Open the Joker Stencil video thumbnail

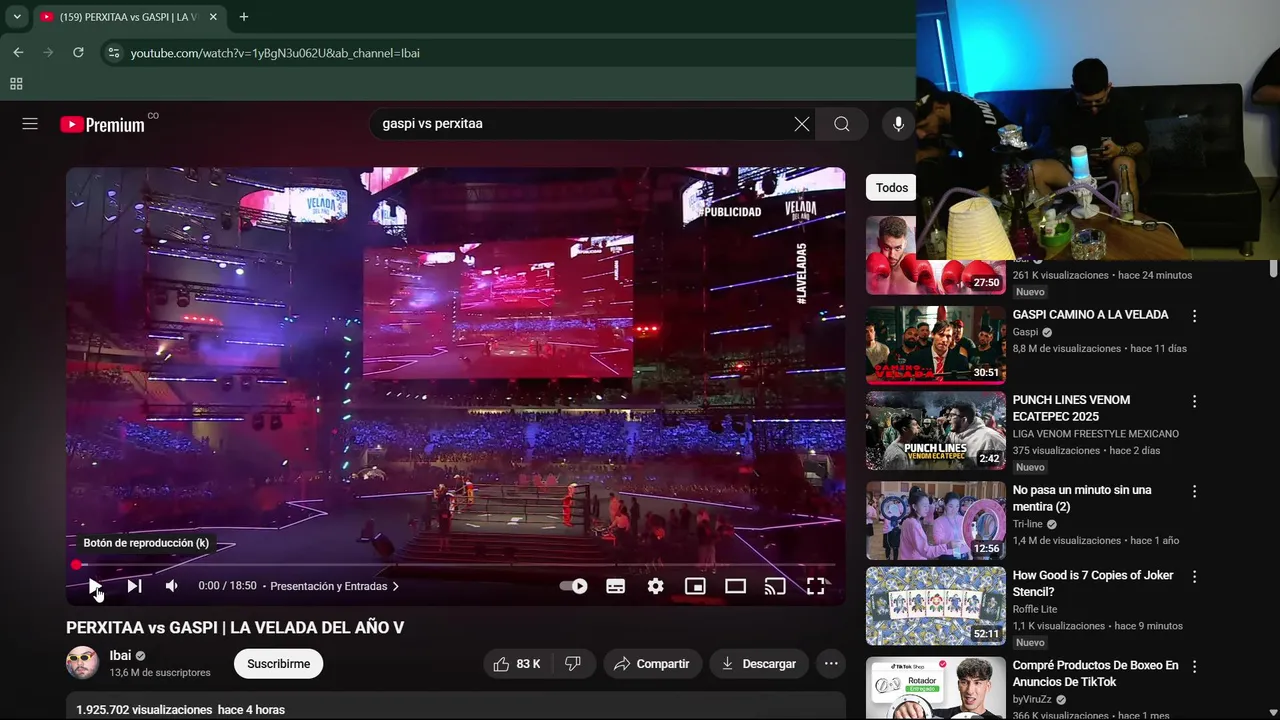(x=936, y=606)
